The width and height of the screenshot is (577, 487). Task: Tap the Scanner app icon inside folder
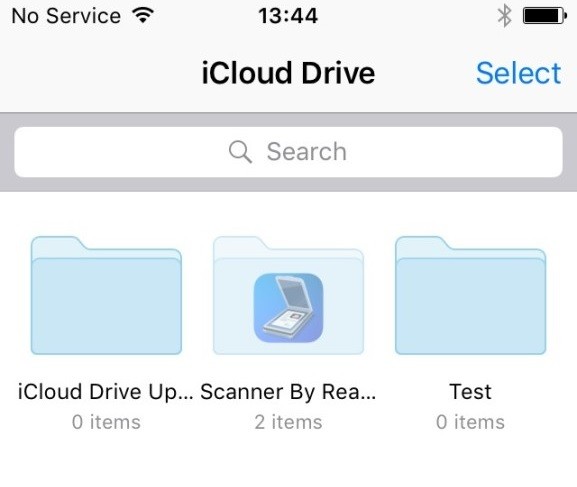point(288,308)
